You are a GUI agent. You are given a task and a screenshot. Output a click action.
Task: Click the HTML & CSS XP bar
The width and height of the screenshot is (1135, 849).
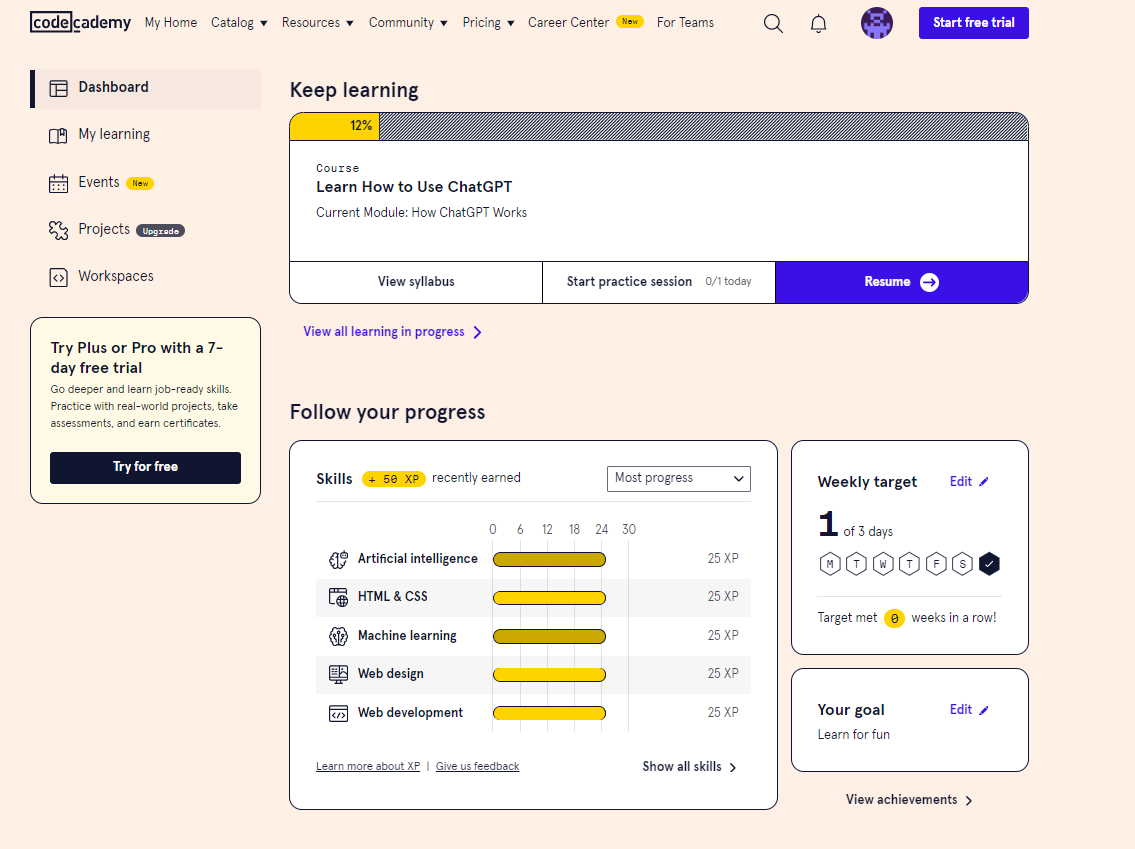coord(549,598)
